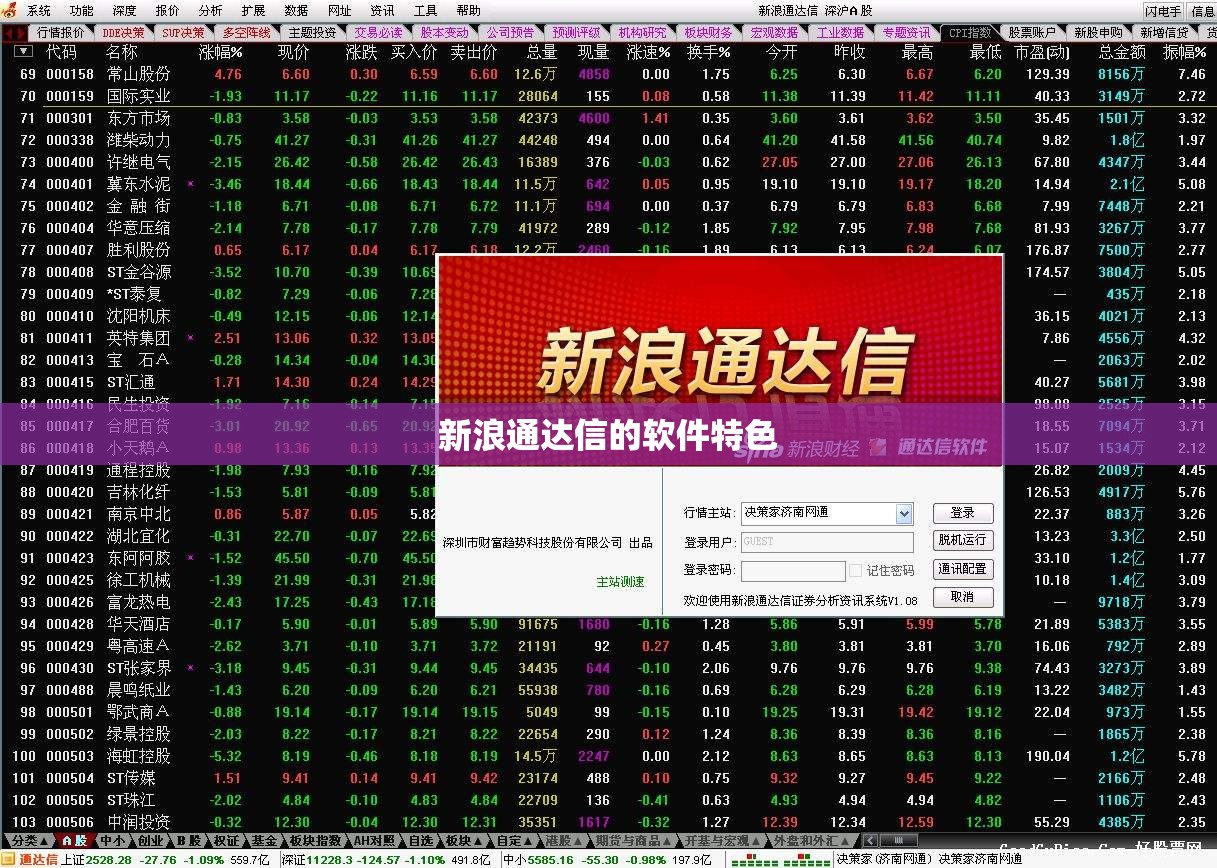Select the A股 bottom tab
Viewport: 1217px width, 868px height.
pyautogui.click(x=73, y=841)
